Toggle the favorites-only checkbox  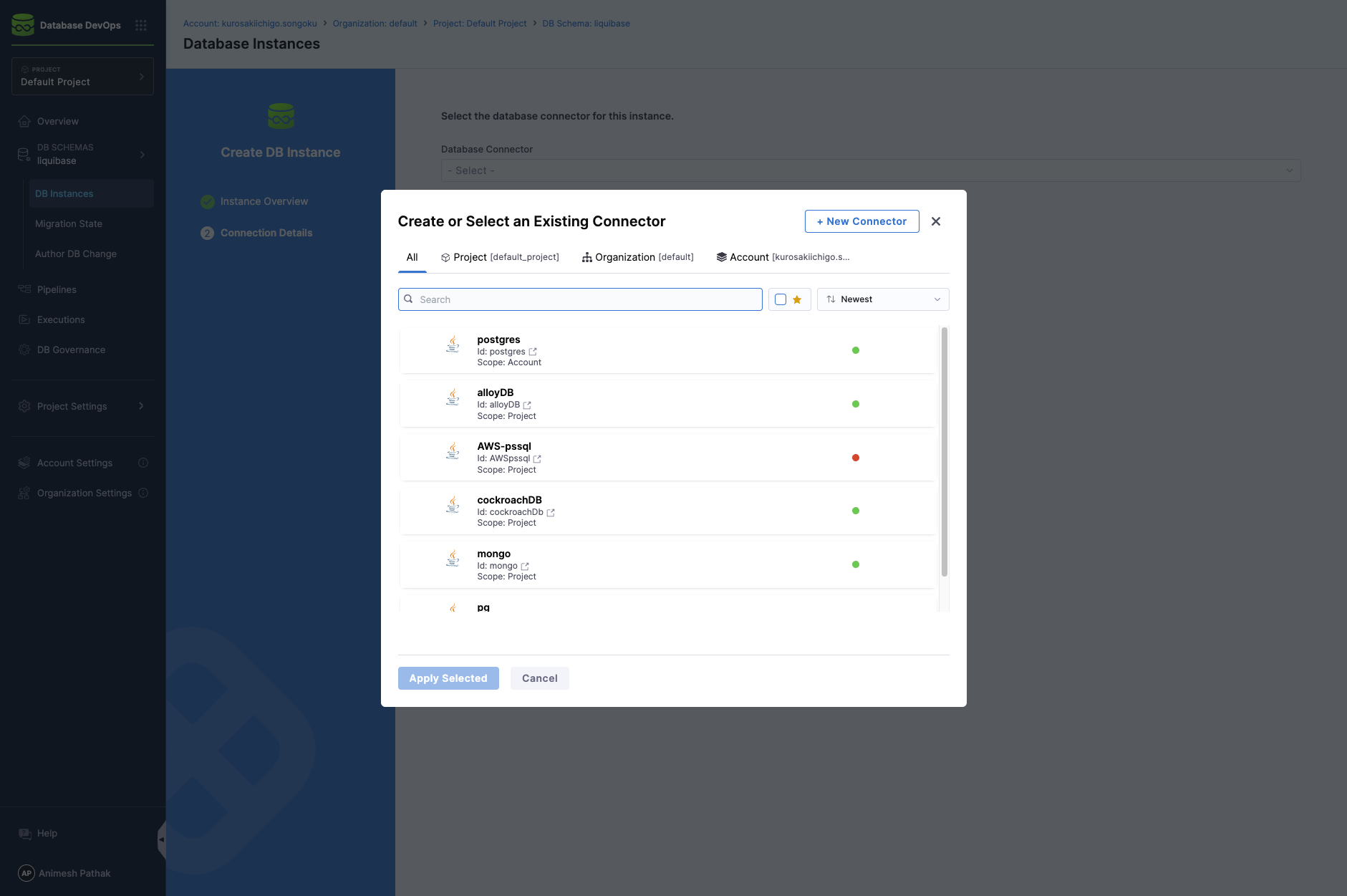point(781,299)
